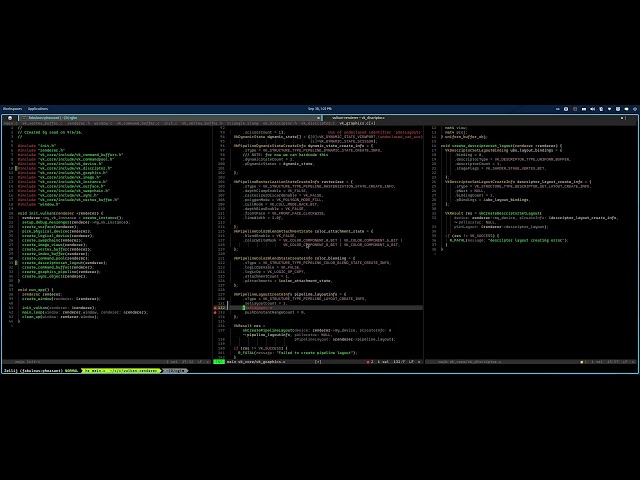Open the renderer.h buffer tab
Screen dimensions: 640x480
pos(78,123)
